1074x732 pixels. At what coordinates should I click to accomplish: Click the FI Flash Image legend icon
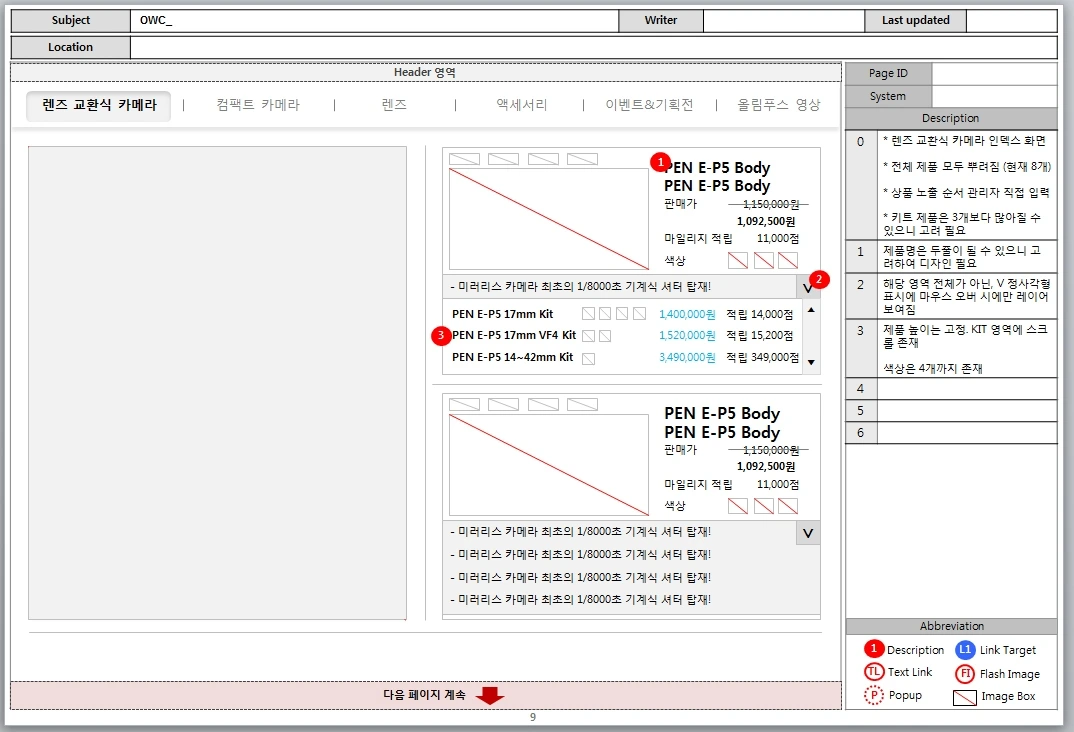click(965, 674)
